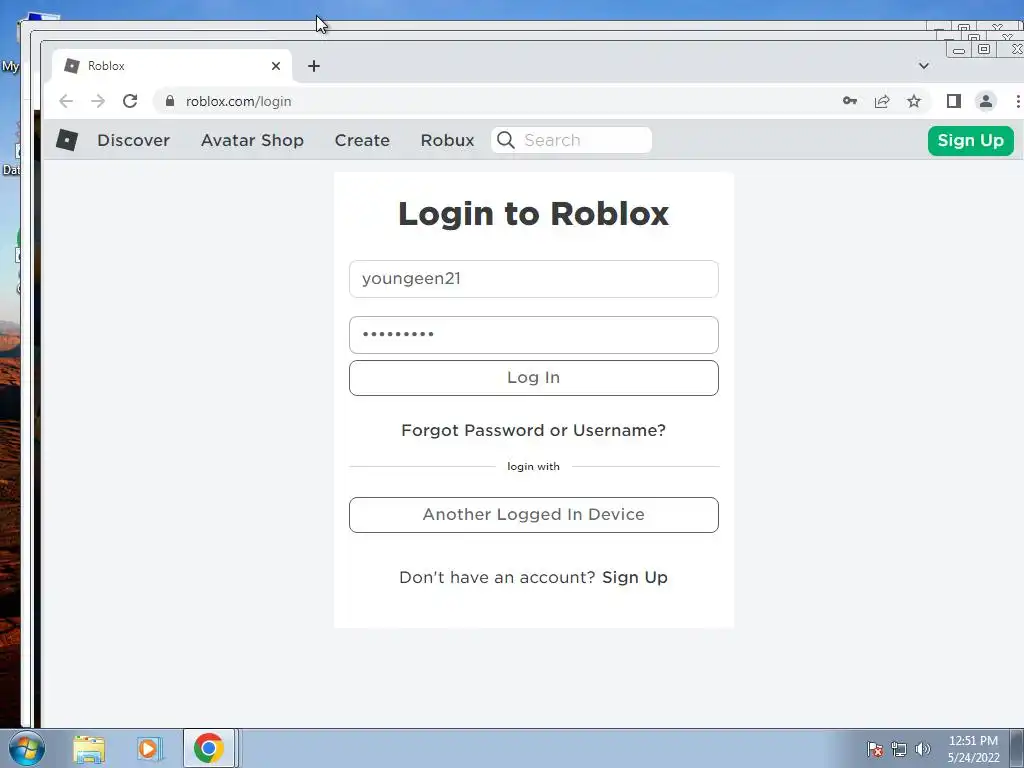The width and height of the screenshot is (1024, 768).
Task: Go to the Create section
Action: pyautogui.click(x=362, y=140)
